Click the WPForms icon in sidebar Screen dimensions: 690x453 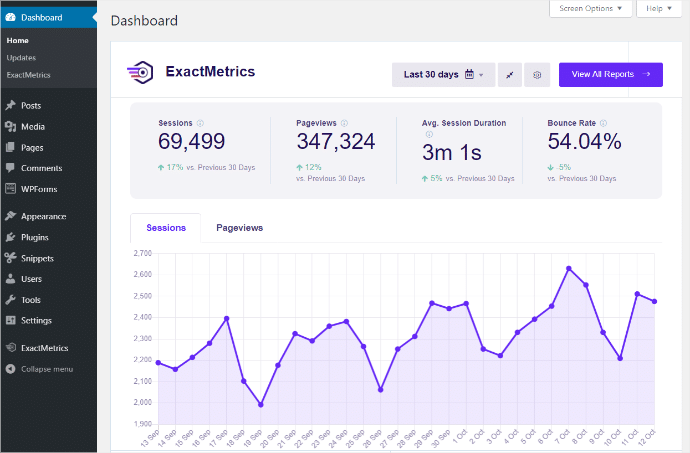click(x=11, y=189)
